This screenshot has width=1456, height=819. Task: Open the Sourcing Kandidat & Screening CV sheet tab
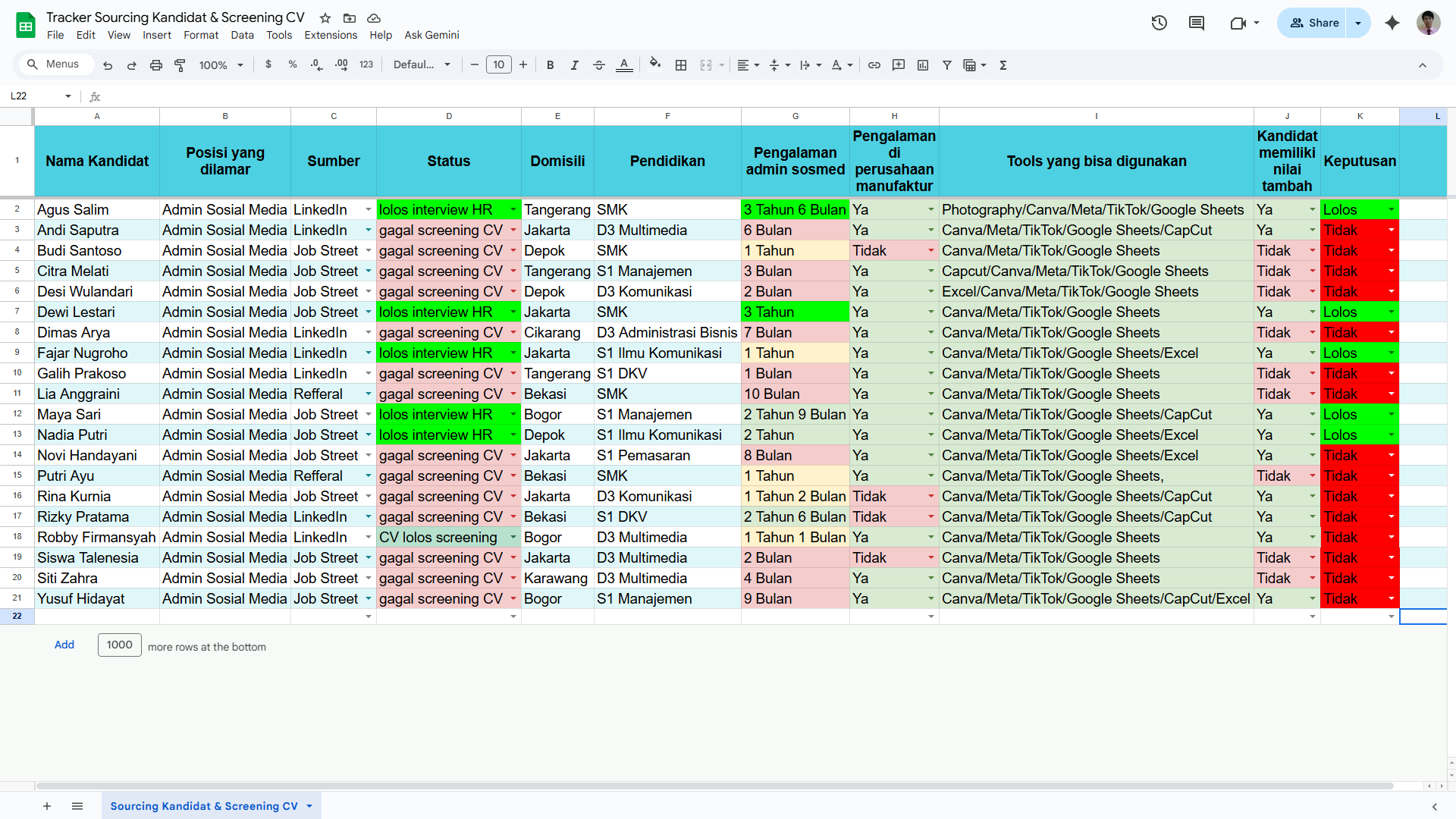204,806
